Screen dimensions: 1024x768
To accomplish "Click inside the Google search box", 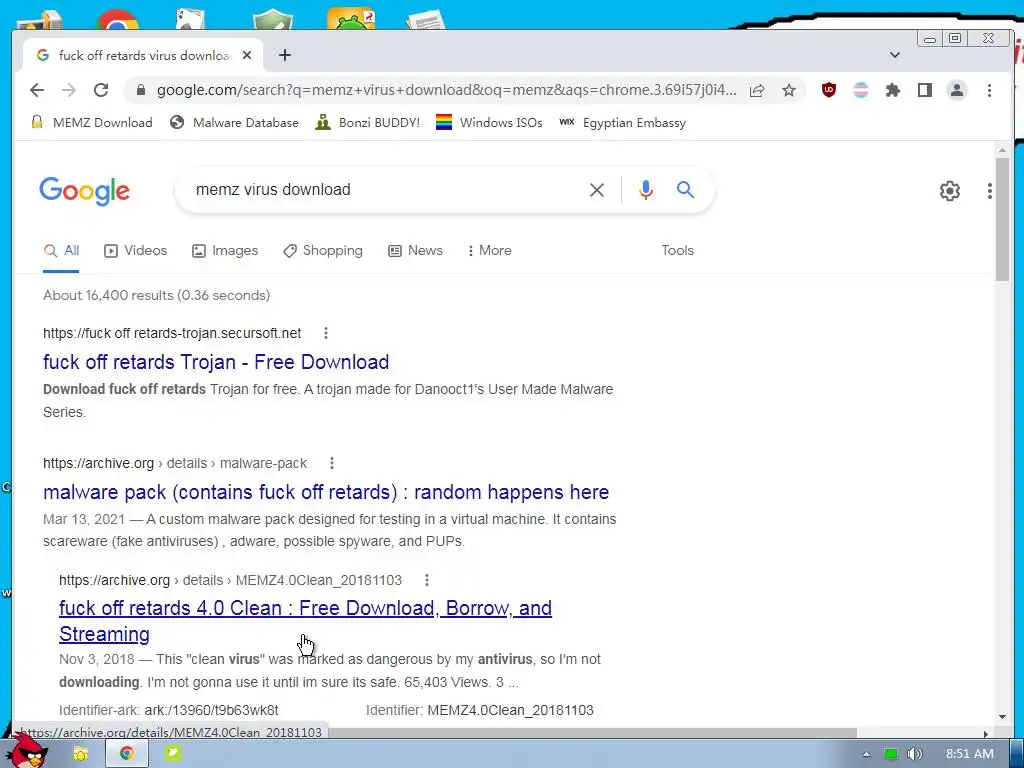I will [x=385, y=190].
